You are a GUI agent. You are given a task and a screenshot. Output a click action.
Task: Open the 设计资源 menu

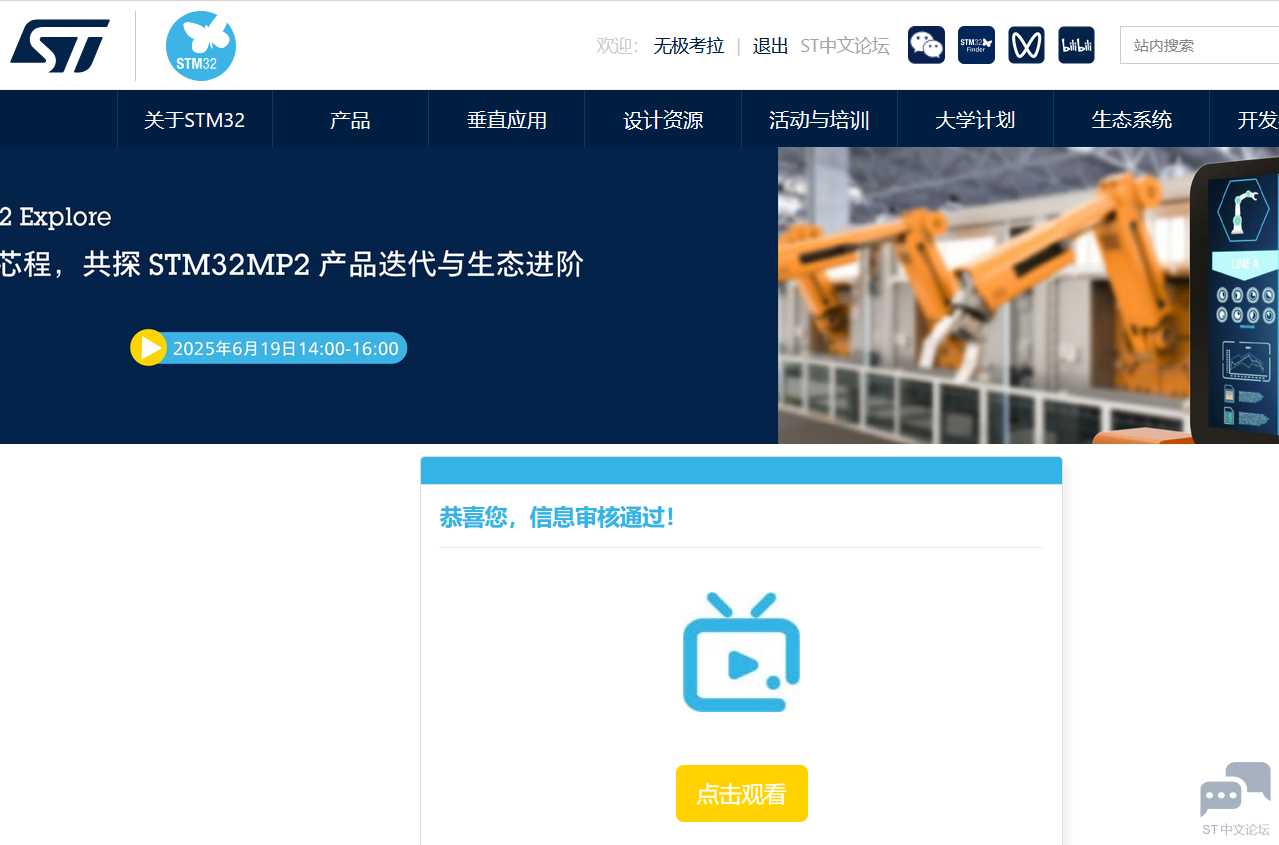tap(663, 120)
